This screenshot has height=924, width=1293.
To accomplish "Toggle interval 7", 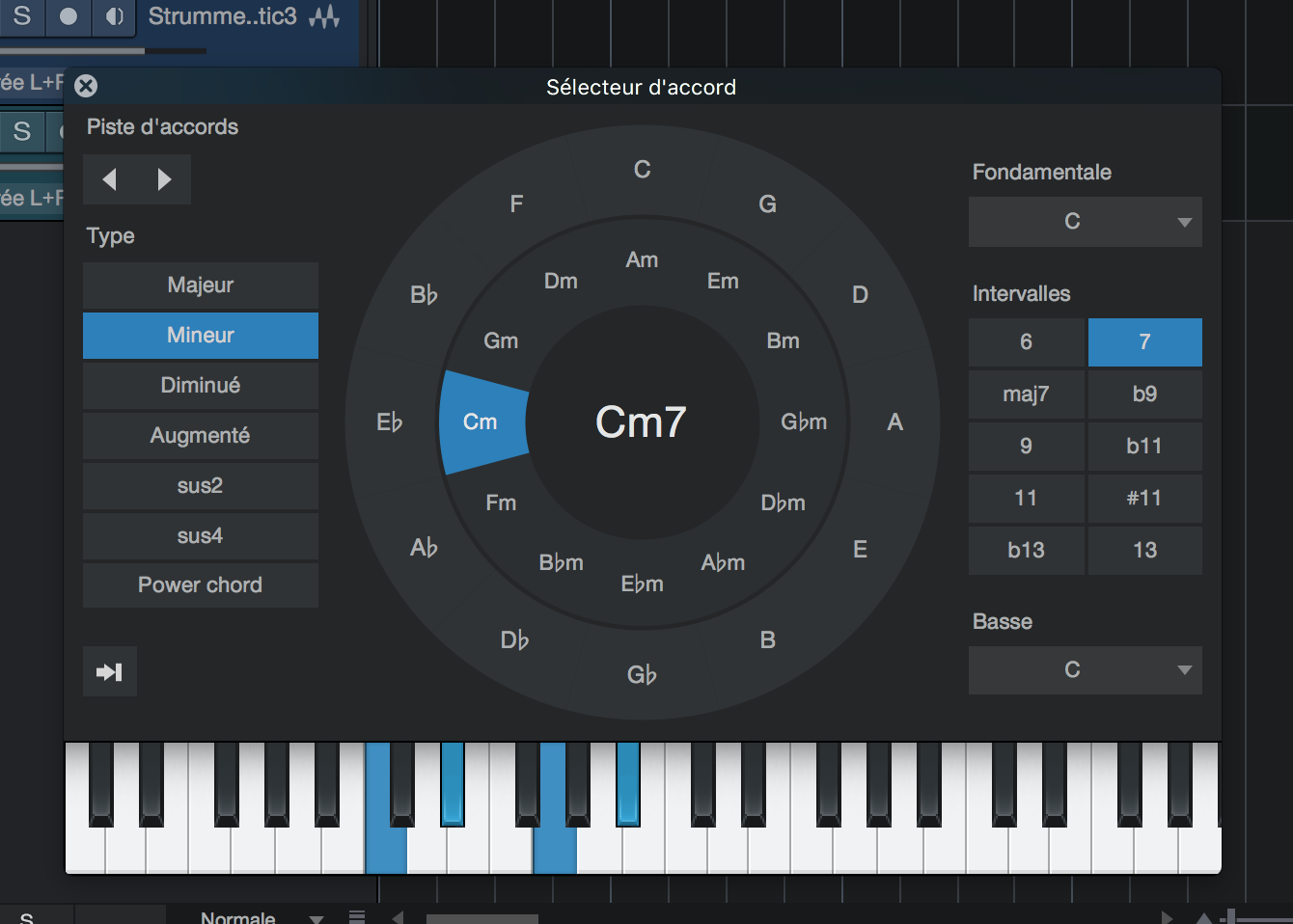I will click(x=1145, y=341).
